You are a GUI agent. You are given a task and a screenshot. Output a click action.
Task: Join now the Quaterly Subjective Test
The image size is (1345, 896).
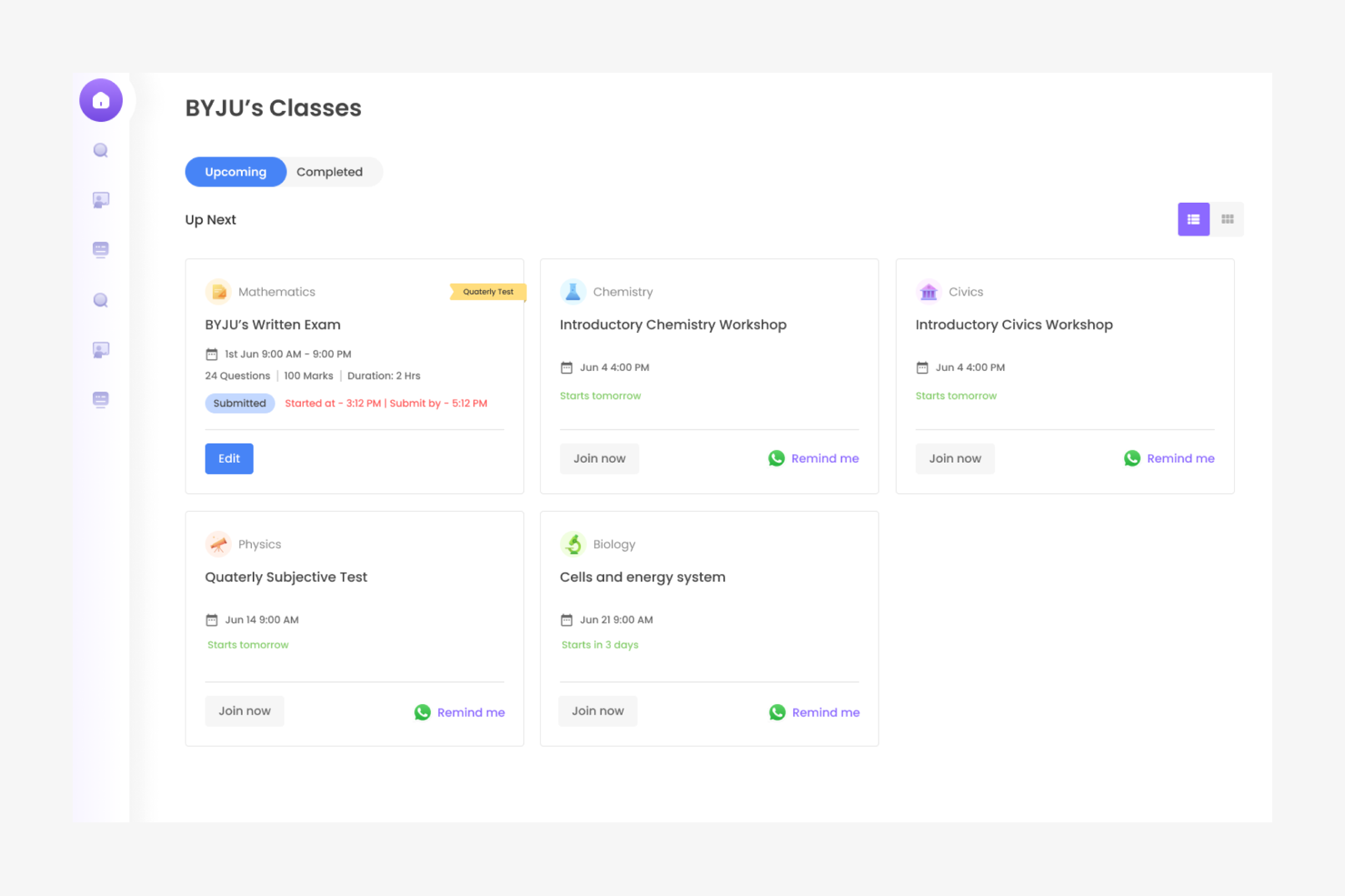click(244, 712)
